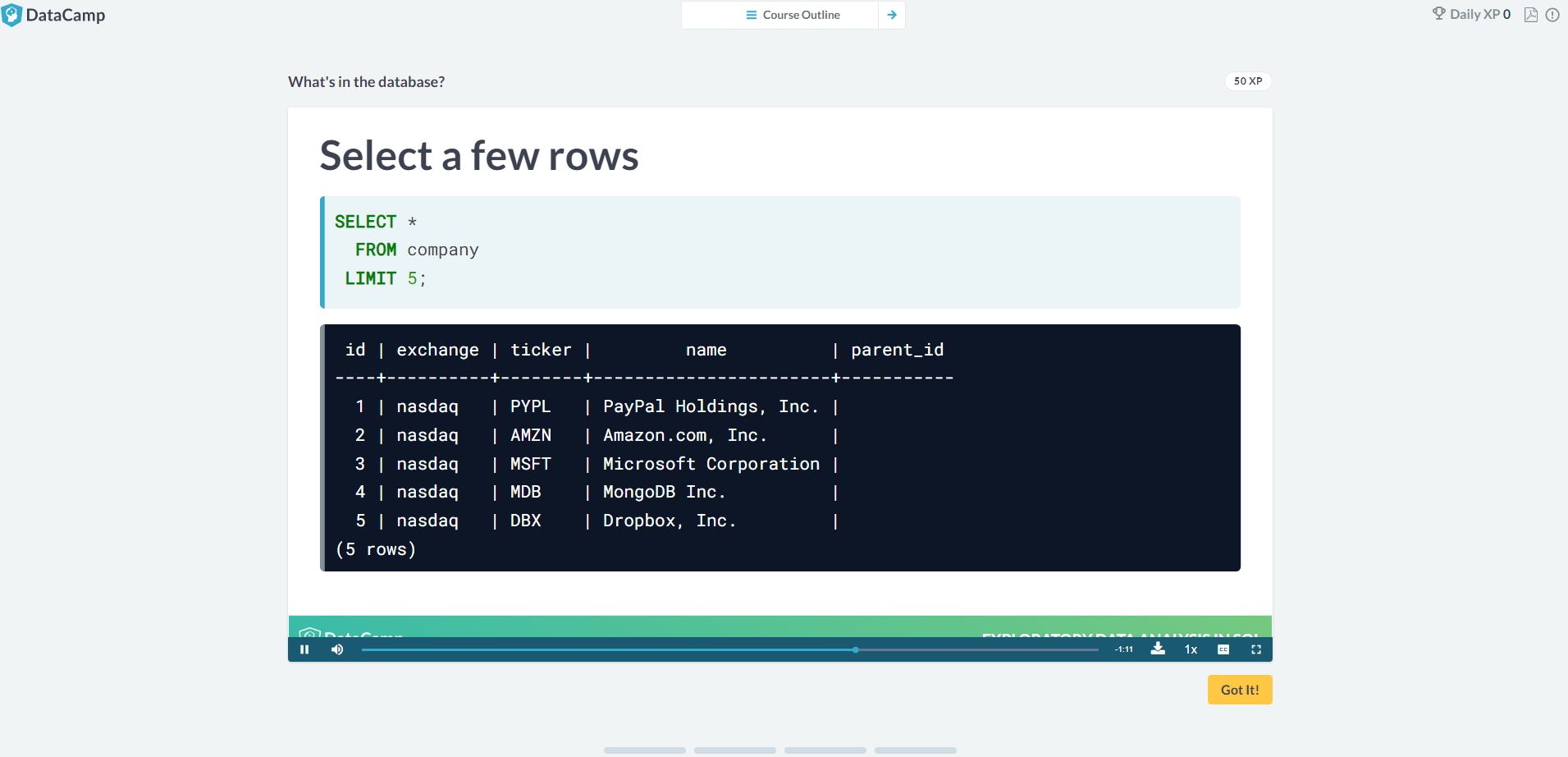Click 'PayPal Holdings, Inc.' cell
Screen dimensions: 1568x757
point(711,406)
